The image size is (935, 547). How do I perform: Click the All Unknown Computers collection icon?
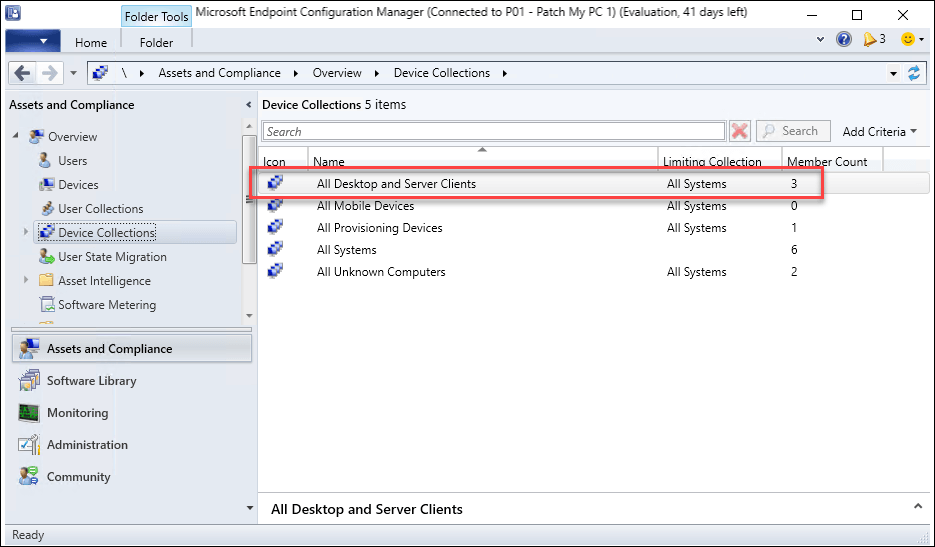(275, 271)
